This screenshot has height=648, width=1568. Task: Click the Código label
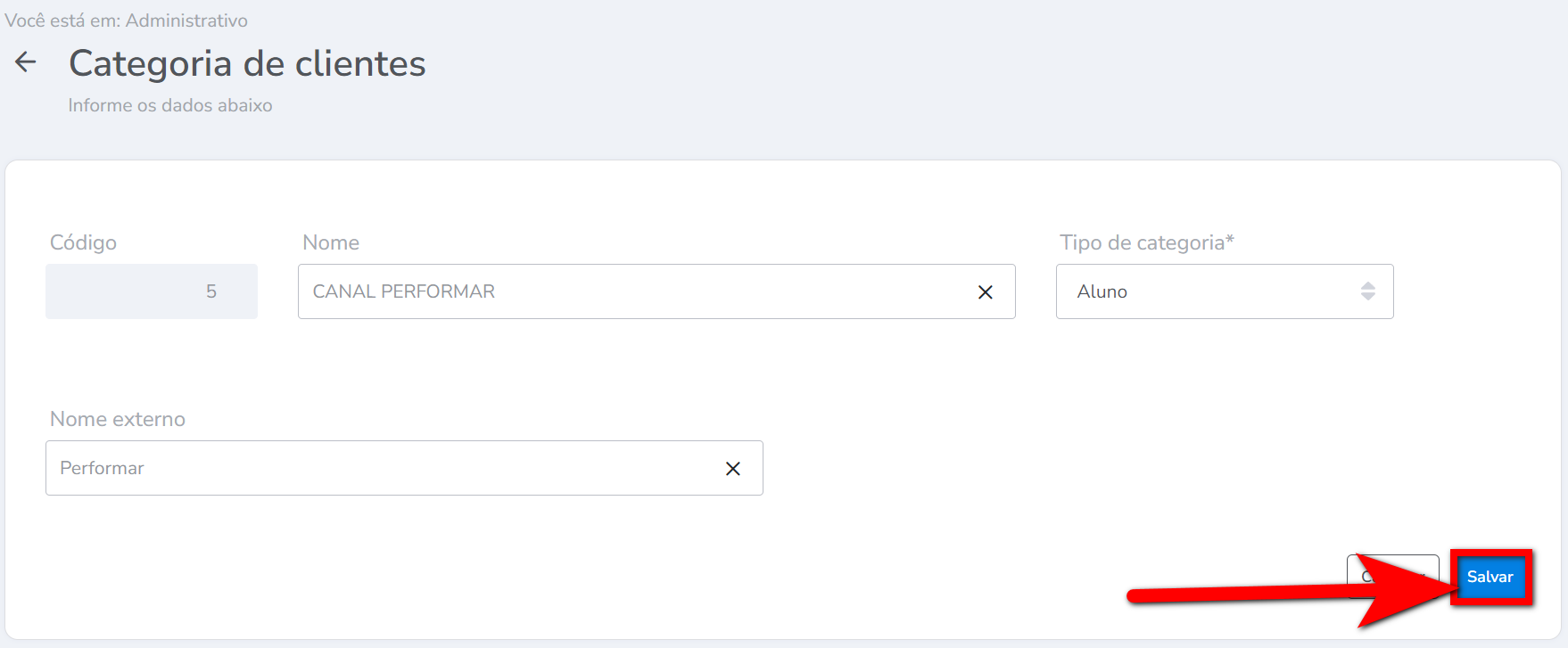[x=83, y=242]
